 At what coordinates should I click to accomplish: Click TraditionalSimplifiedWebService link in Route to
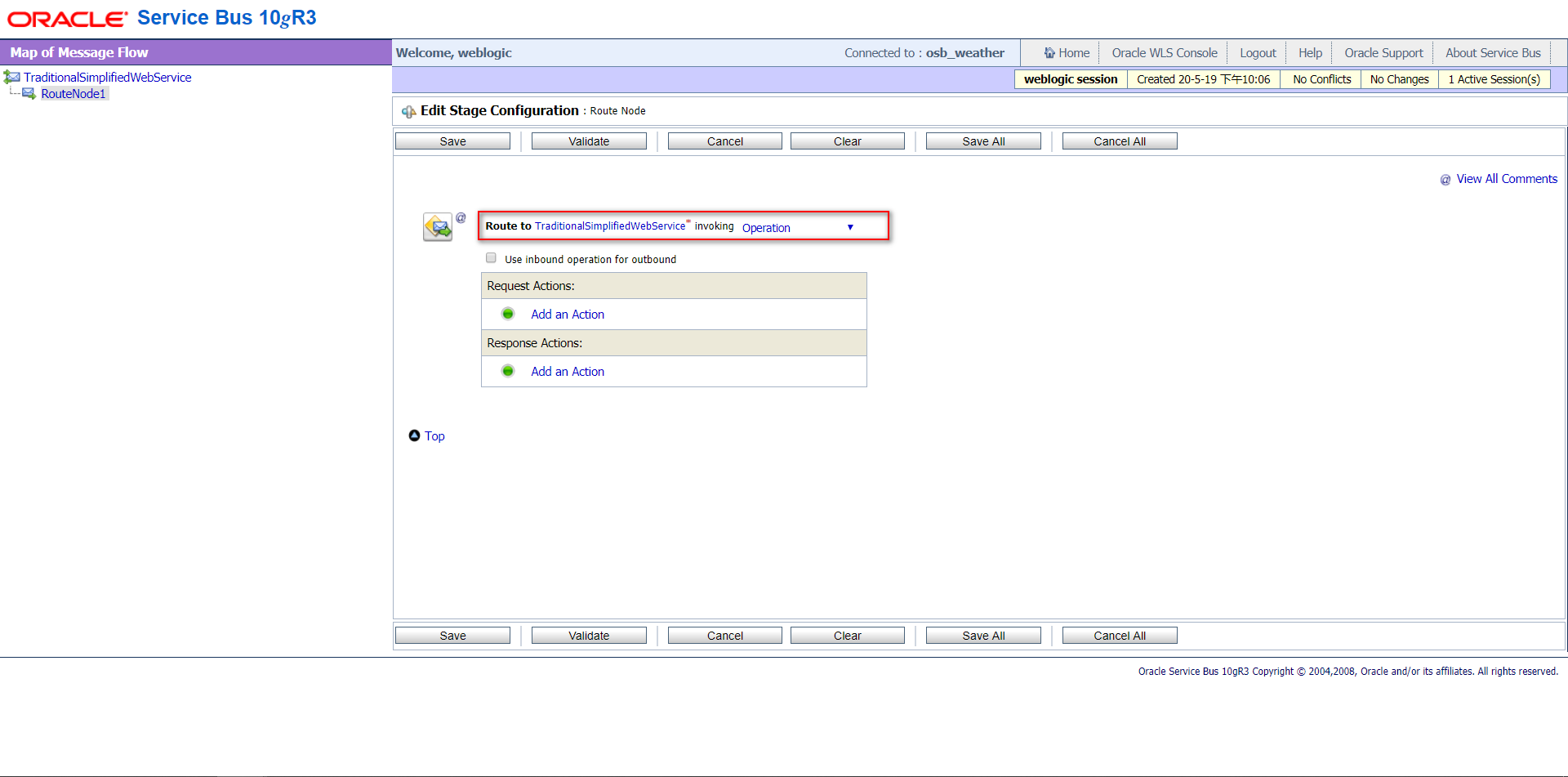tap(610, 226)
